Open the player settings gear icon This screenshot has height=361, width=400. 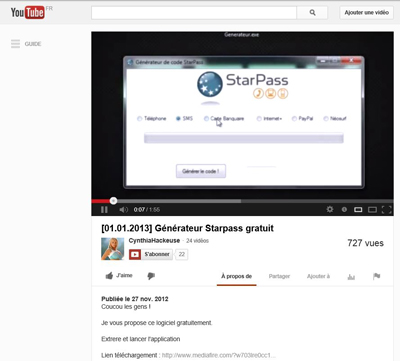(330, 209)
